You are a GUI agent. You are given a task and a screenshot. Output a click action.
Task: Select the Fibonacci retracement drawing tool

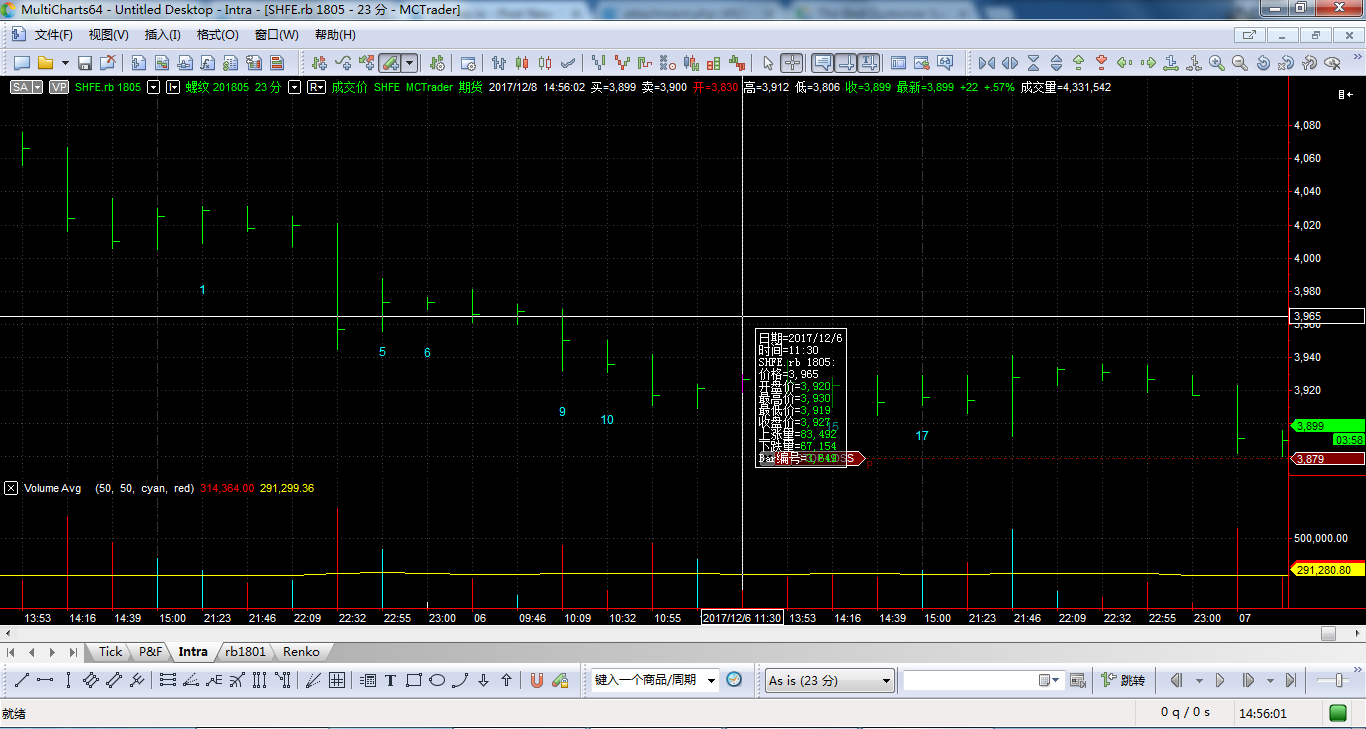pyautogui.click(x=167, y=681)
